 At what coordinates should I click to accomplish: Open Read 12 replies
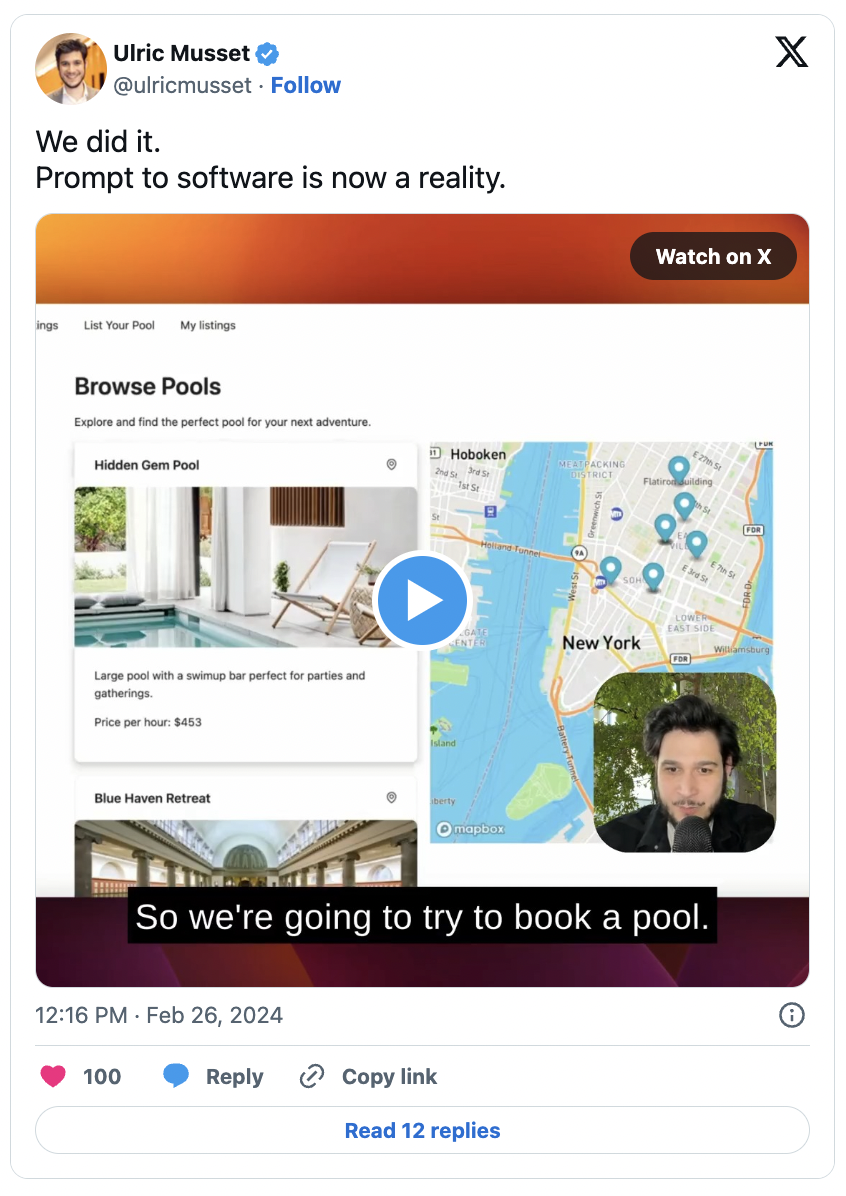[x=423, y=1130]
